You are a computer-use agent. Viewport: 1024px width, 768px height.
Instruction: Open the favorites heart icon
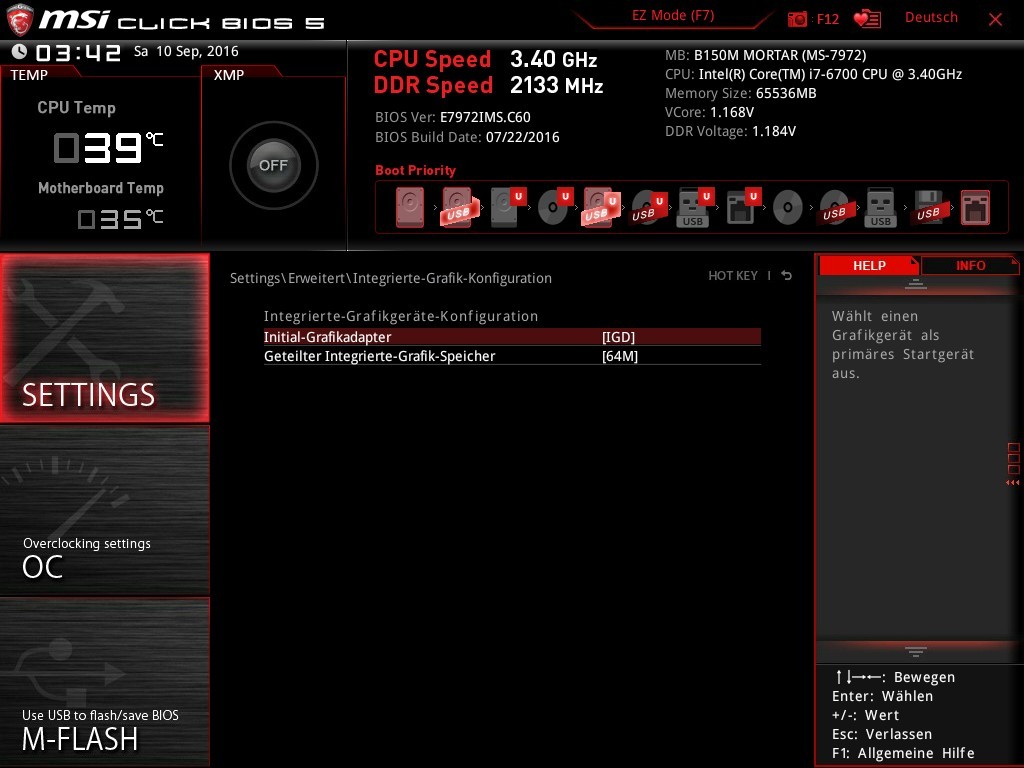(867, 19)
